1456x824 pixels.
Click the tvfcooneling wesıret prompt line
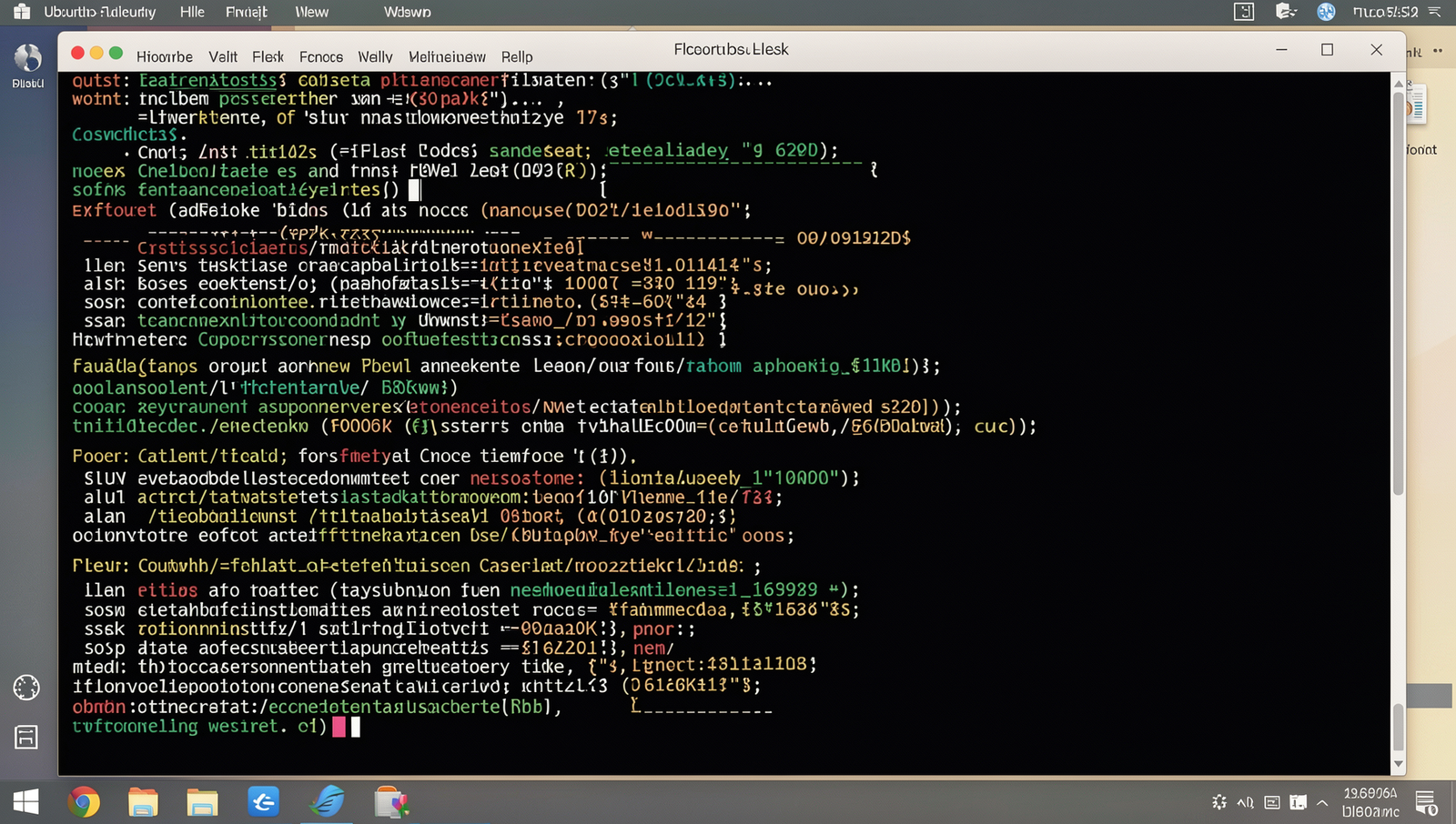pos(199,727)
